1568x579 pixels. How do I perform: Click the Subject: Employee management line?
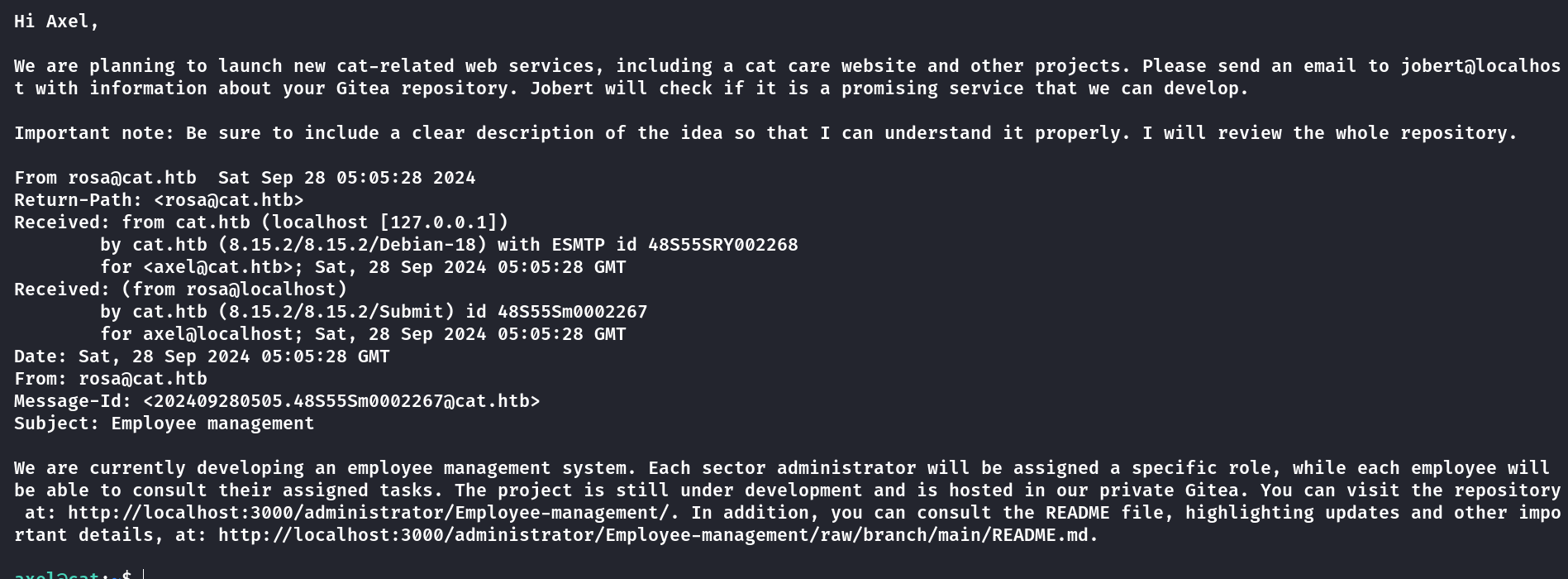164,423
